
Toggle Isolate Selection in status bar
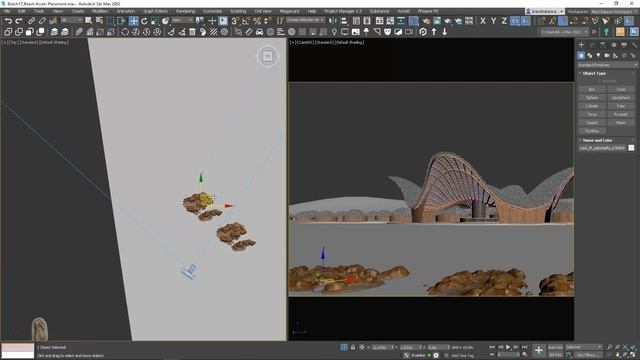point(344,347)
